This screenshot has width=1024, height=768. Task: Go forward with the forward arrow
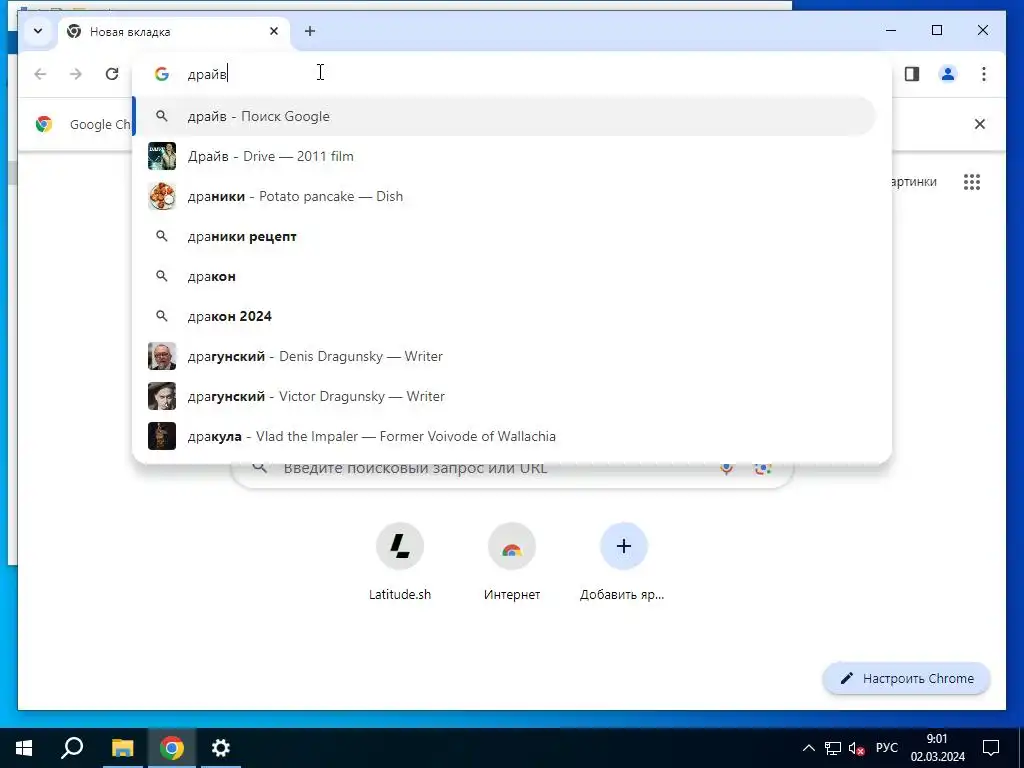click(76, 74)
